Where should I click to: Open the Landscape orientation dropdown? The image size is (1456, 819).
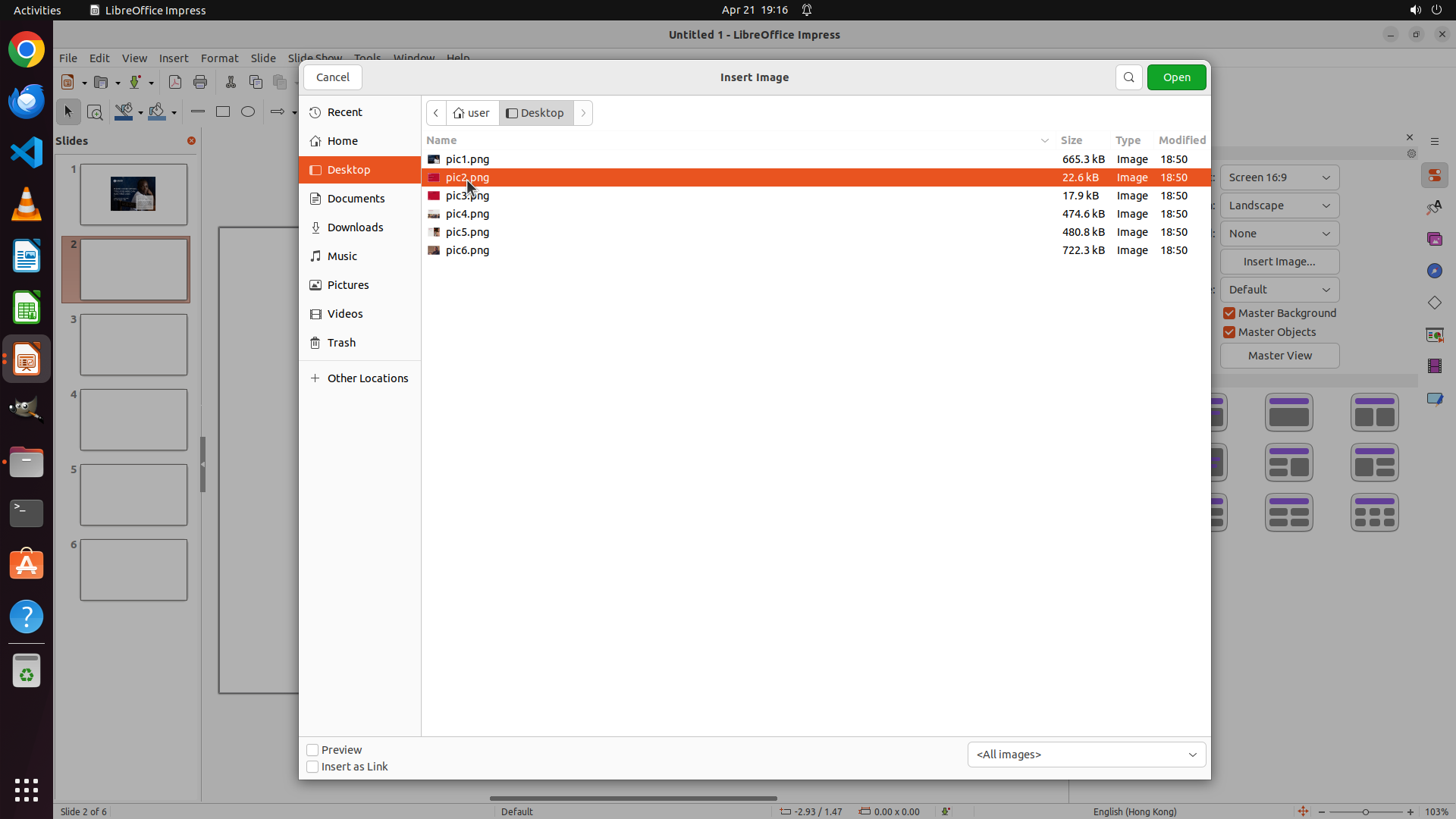pos(1279,206)
